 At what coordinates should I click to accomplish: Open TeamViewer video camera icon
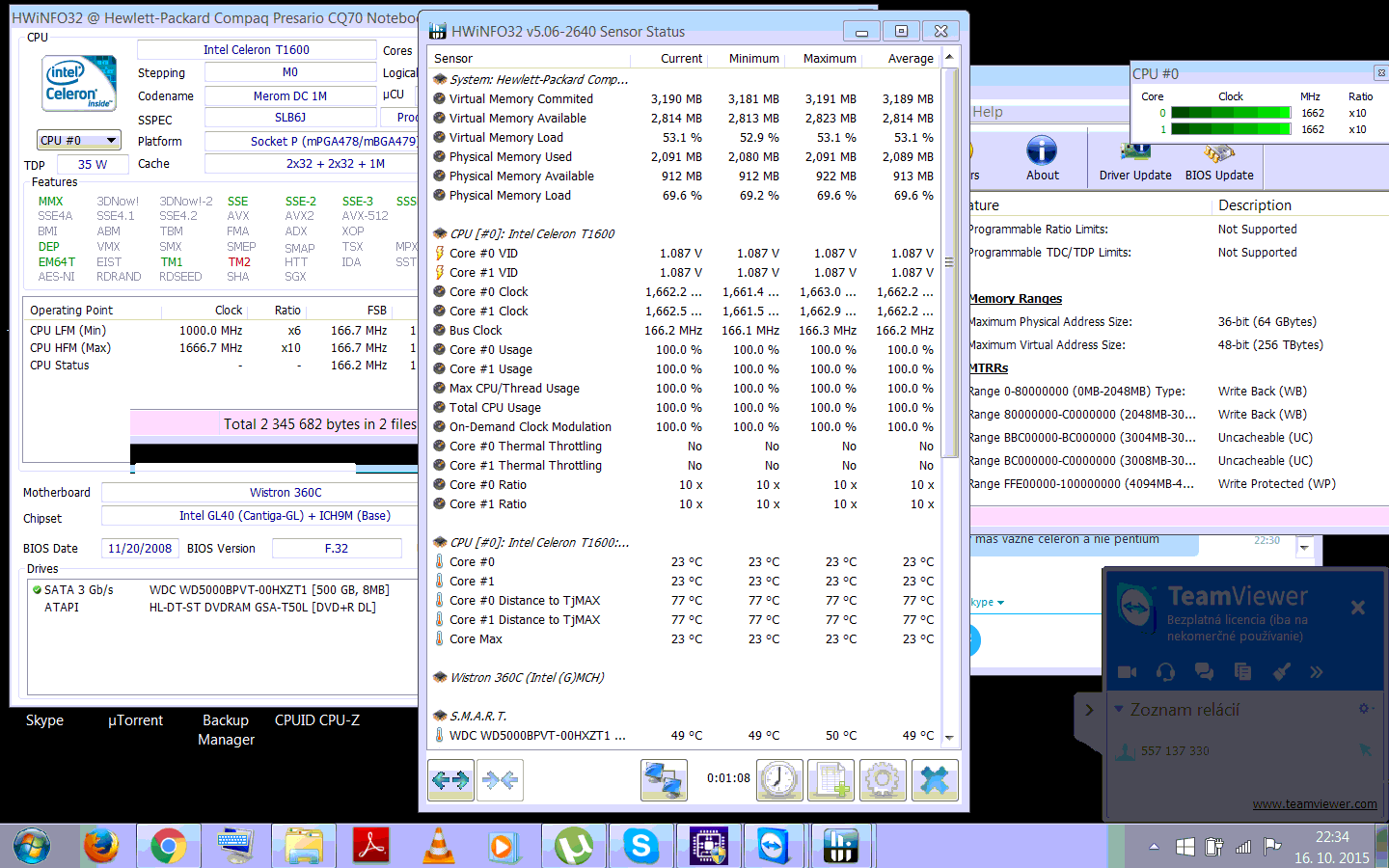[1127, 671]
